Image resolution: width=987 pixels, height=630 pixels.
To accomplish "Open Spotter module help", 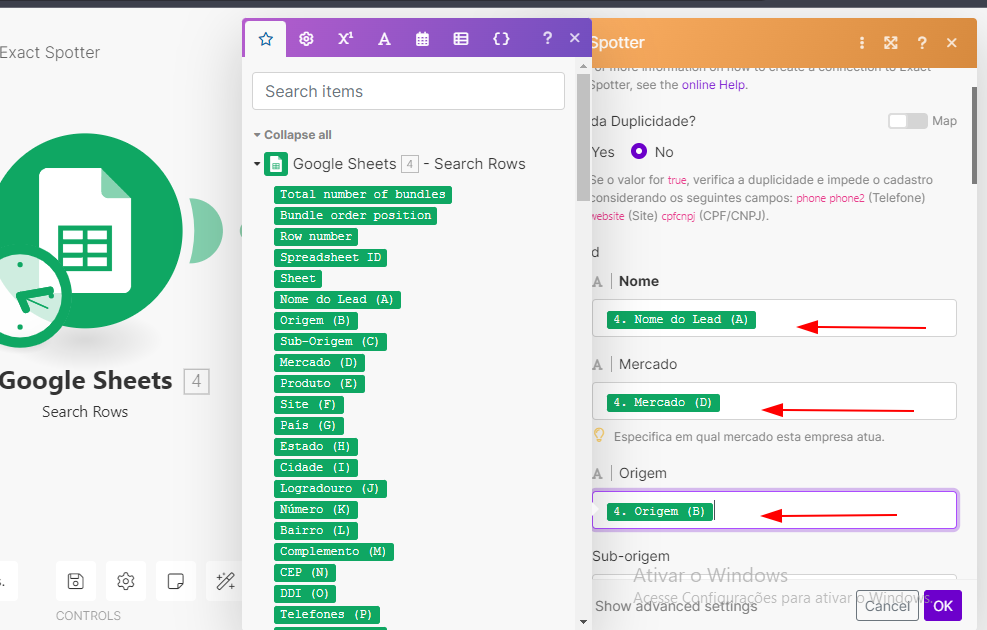I will [922, 43].
